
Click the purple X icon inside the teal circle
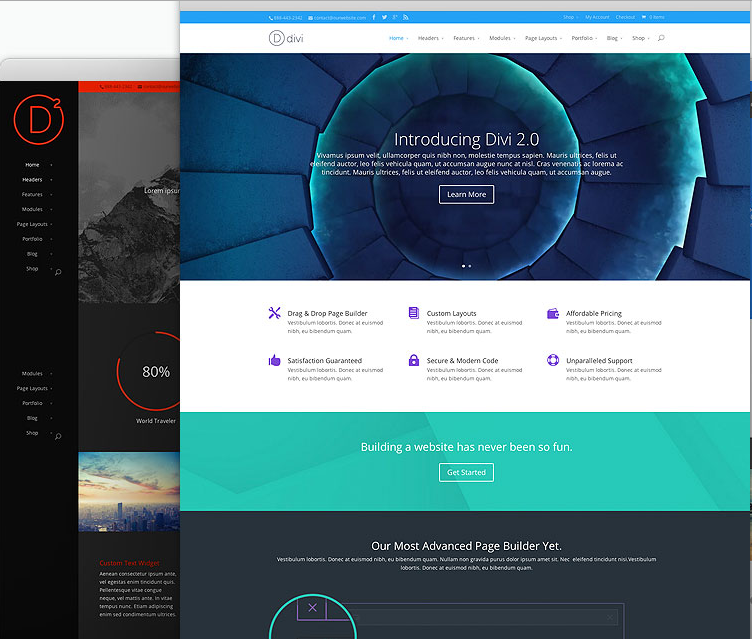312,607
